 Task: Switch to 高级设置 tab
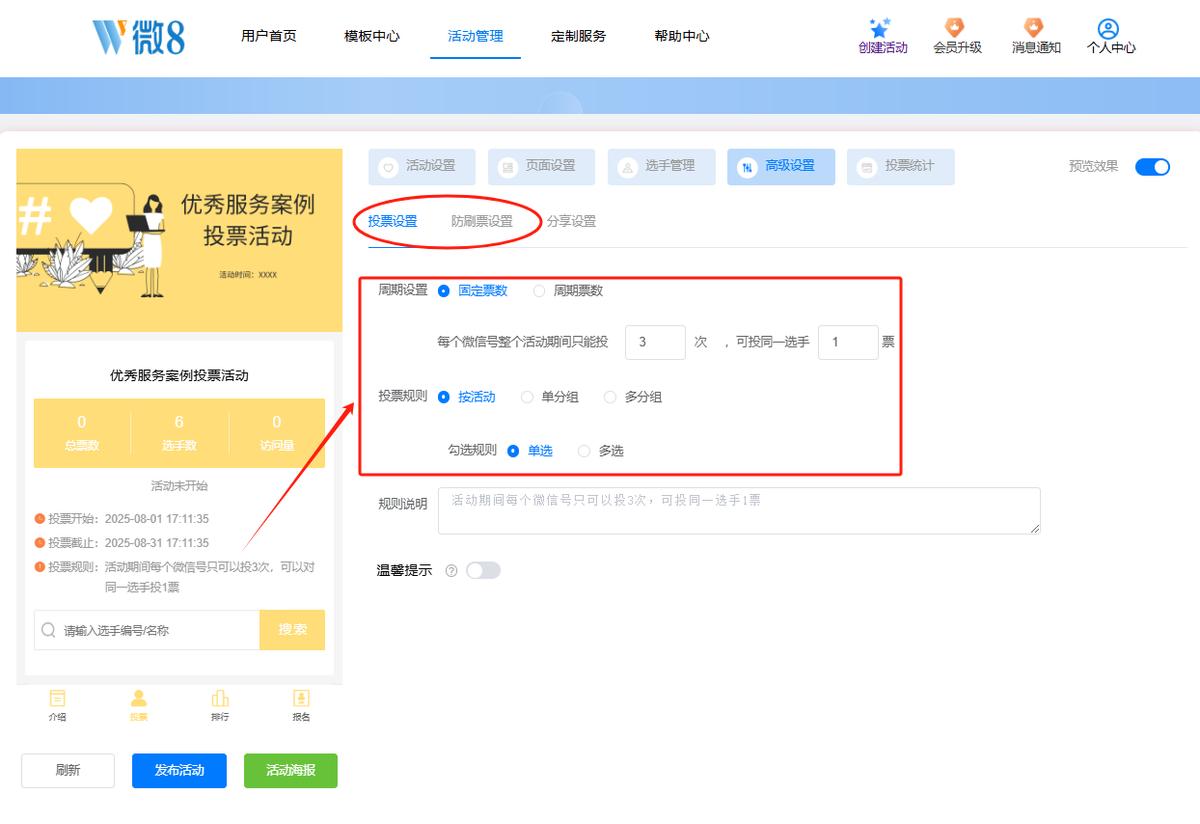781,167
